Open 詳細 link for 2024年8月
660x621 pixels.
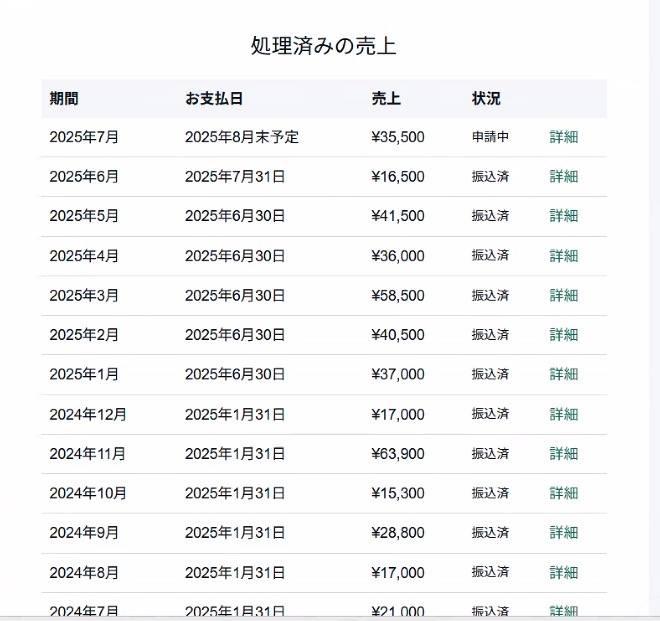[563, 573]
